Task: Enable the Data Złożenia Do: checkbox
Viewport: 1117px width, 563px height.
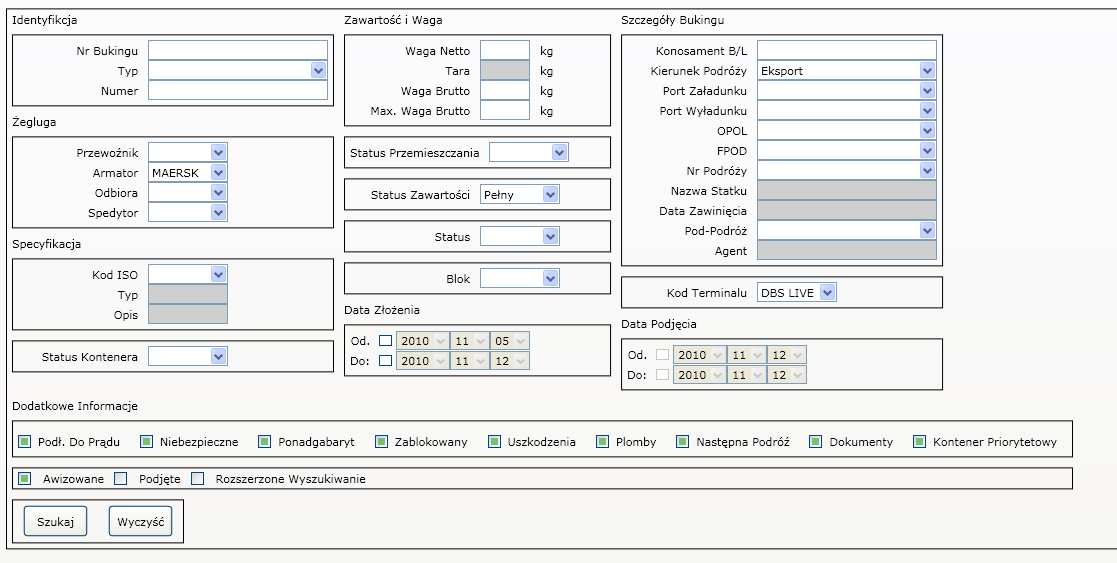Action: click(385, 361)
